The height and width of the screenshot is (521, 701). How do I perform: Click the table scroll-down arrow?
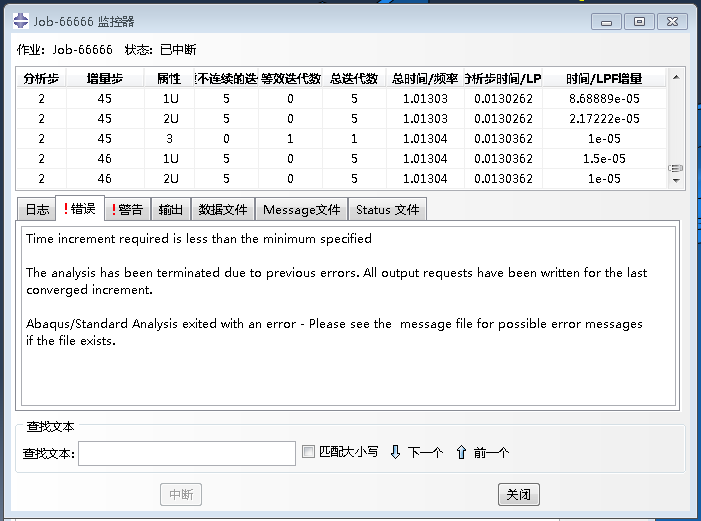pyautogui.click(x=676, y=181)
